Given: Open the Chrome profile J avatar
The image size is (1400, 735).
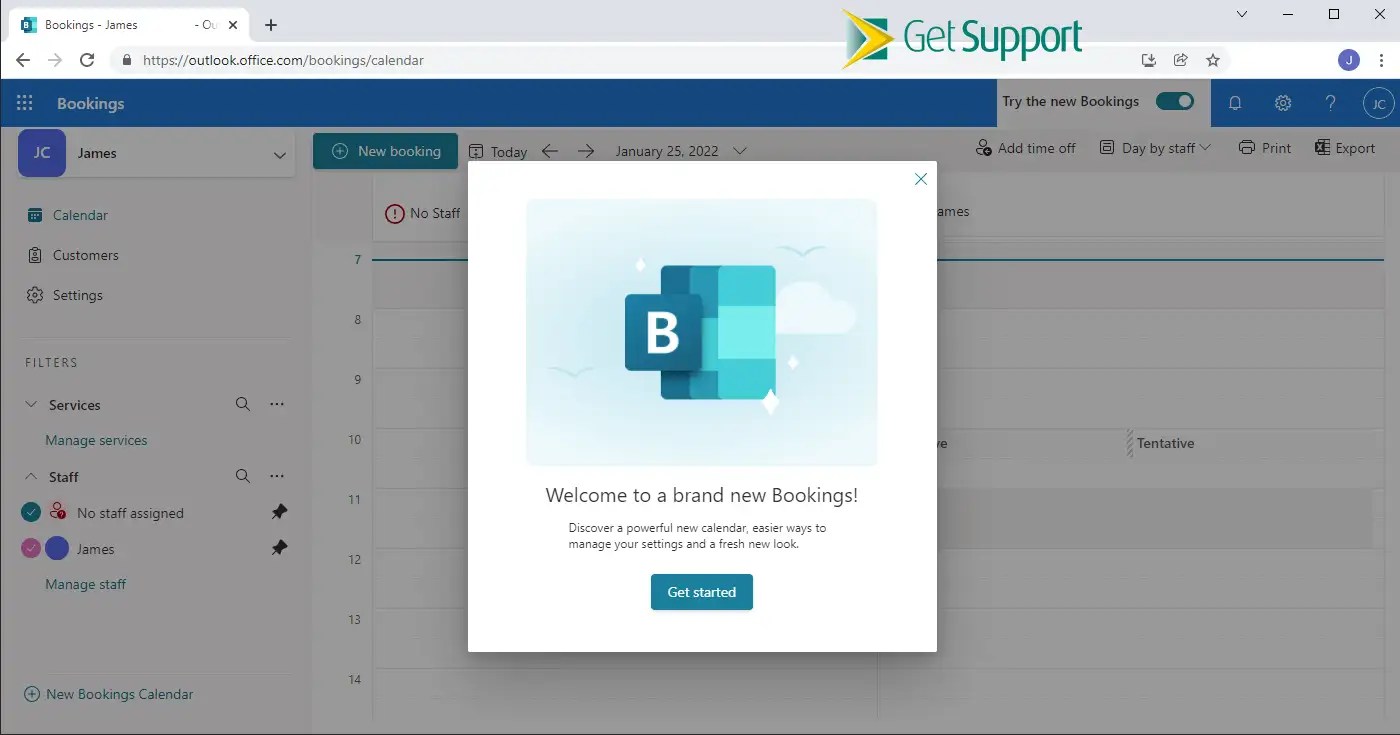Looking at the screenshot, I should (x=1349, y=60).
